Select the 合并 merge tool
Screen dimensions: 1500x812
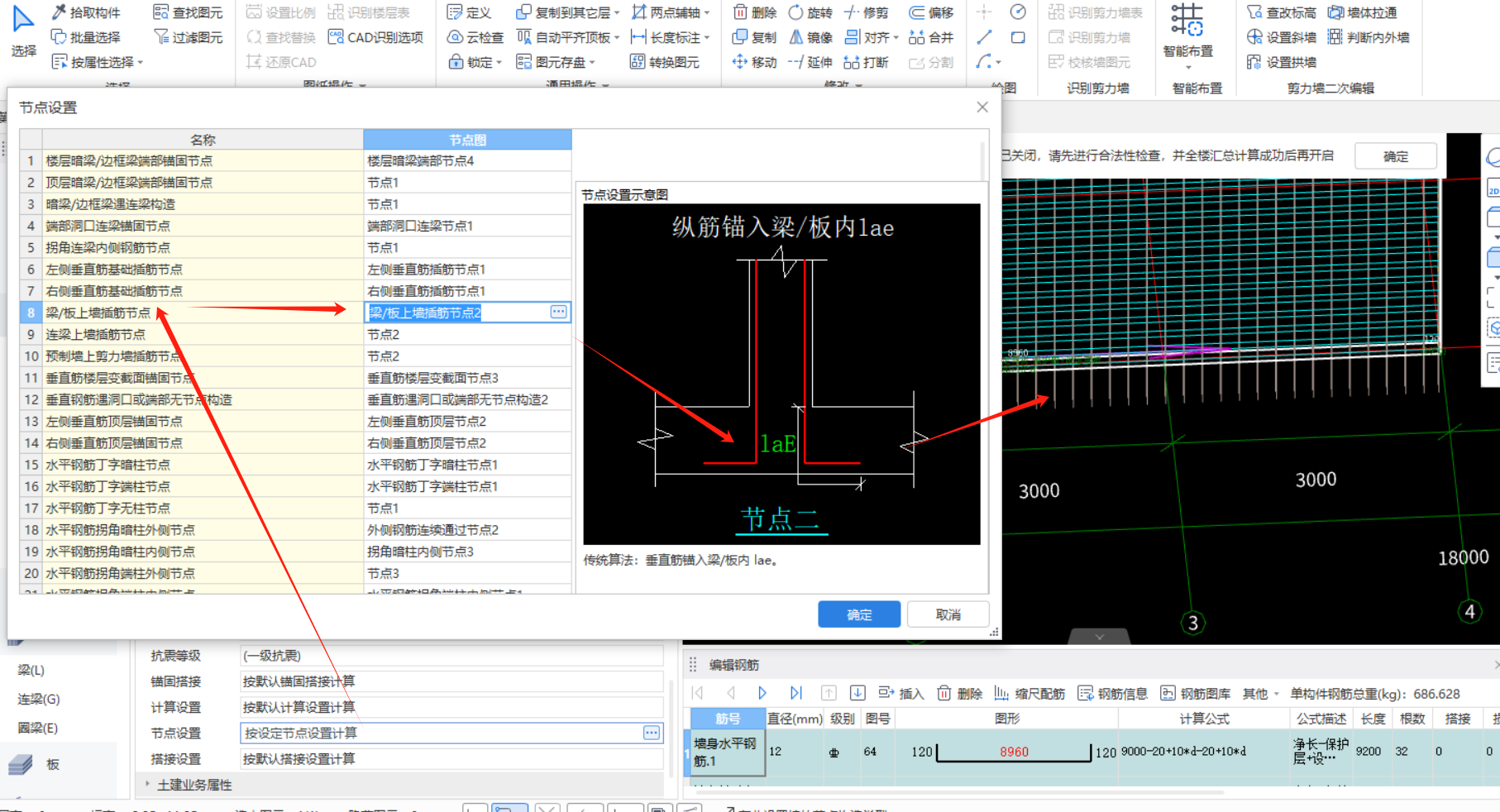point(931,37)
